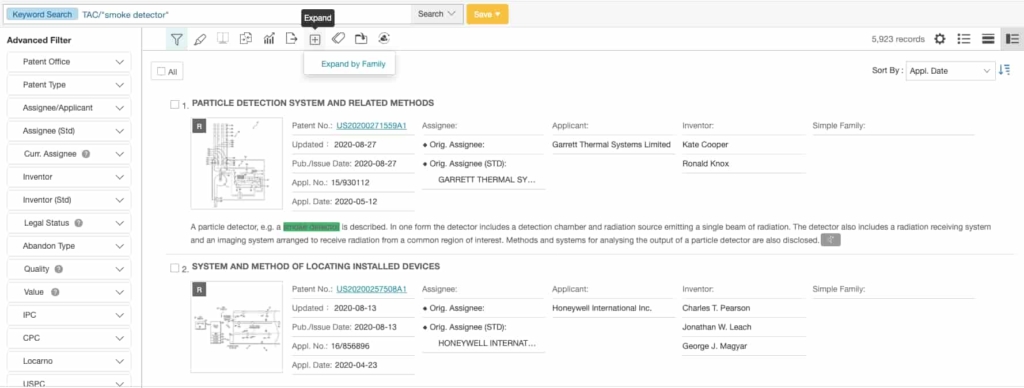Open the Search dropdown button
The height and width of the screenshot is (388, 1024).
(437, 14)
